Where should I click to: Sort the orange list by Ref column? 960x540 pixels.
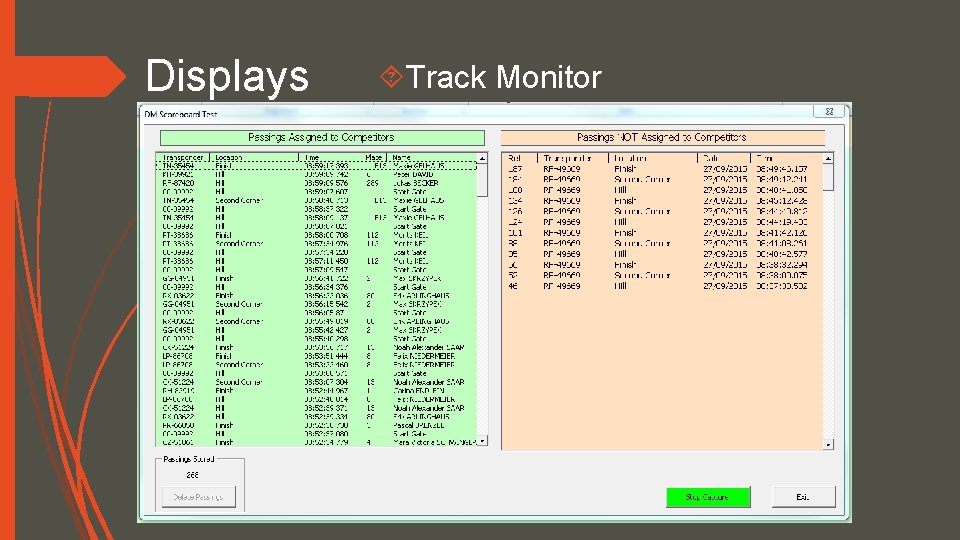[520, 158]
